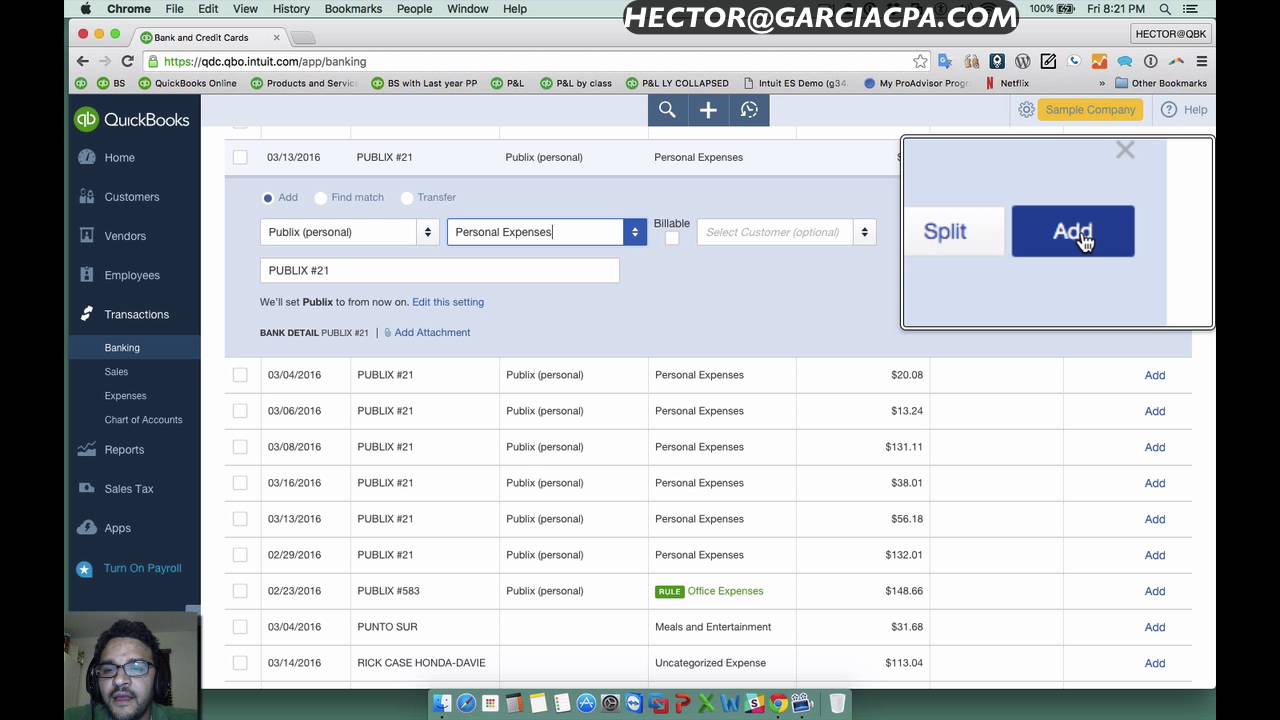Check the 03/06/2016 PUBLIX #21 row

(x=240, y=411)
